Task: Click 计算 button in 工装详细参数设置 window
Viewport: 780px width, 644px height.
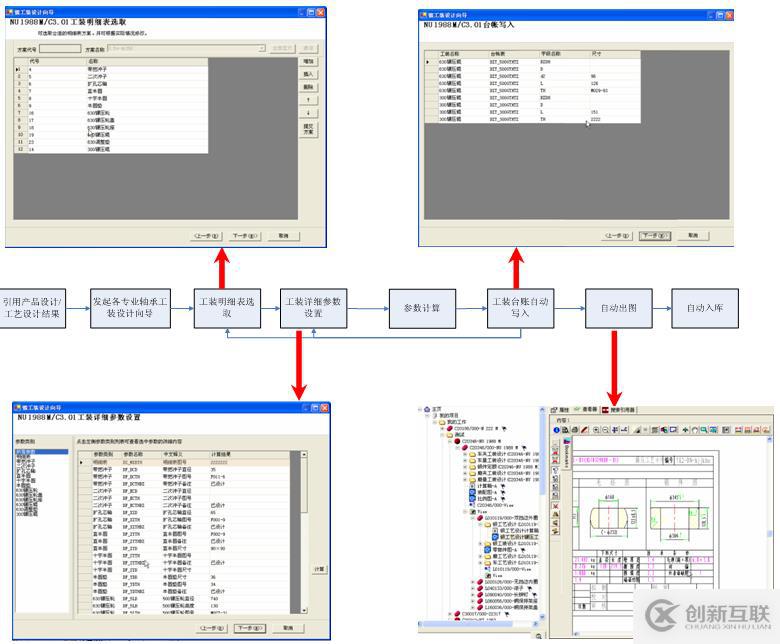Action: click(319, 569)
